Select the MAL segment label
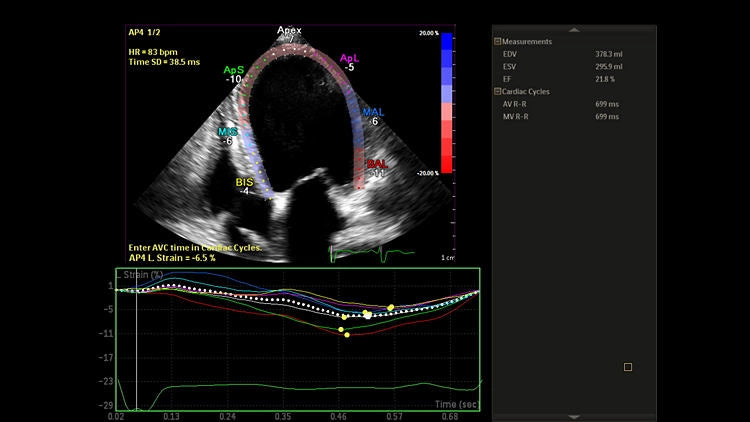750x422 pixels. click(373, 112)
